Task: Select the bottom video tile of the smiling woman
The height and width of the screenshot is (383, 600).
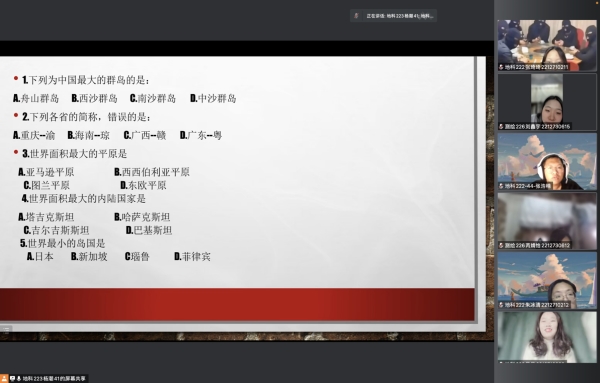Action: [x=547, y=337]
